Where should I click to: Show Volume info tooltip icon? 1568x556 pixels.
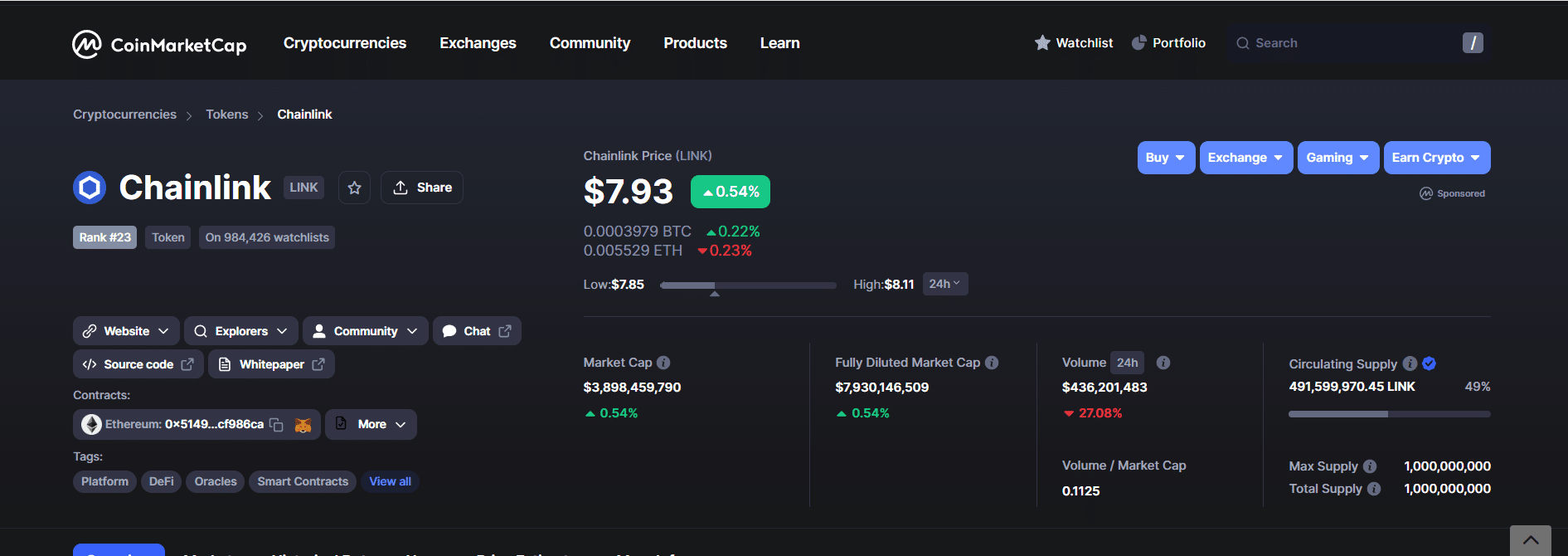click(1163, 363)
